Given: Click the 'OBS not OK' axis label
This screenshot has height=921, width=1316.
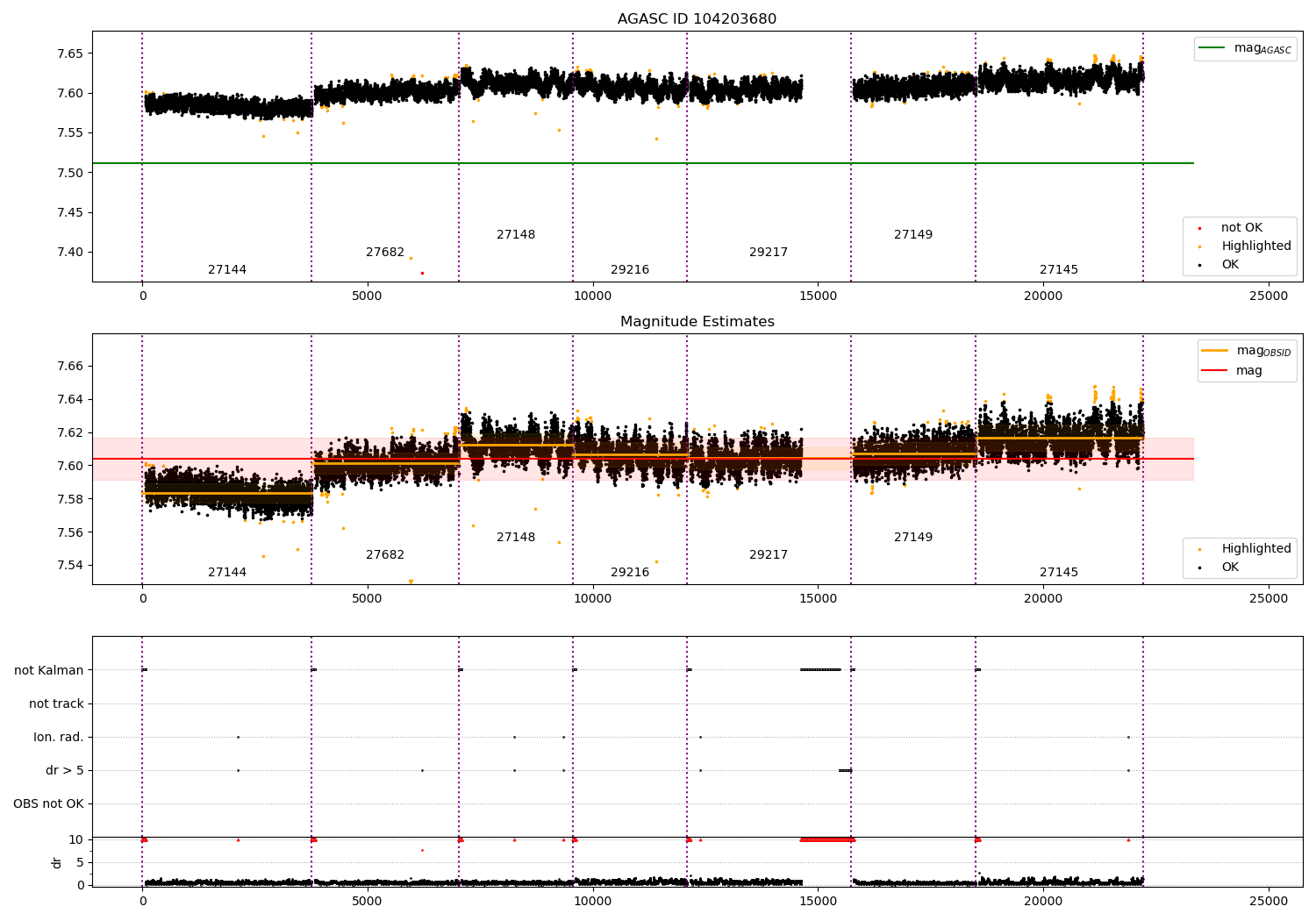Looking at the screenshot, I should [x=48, y=804].
